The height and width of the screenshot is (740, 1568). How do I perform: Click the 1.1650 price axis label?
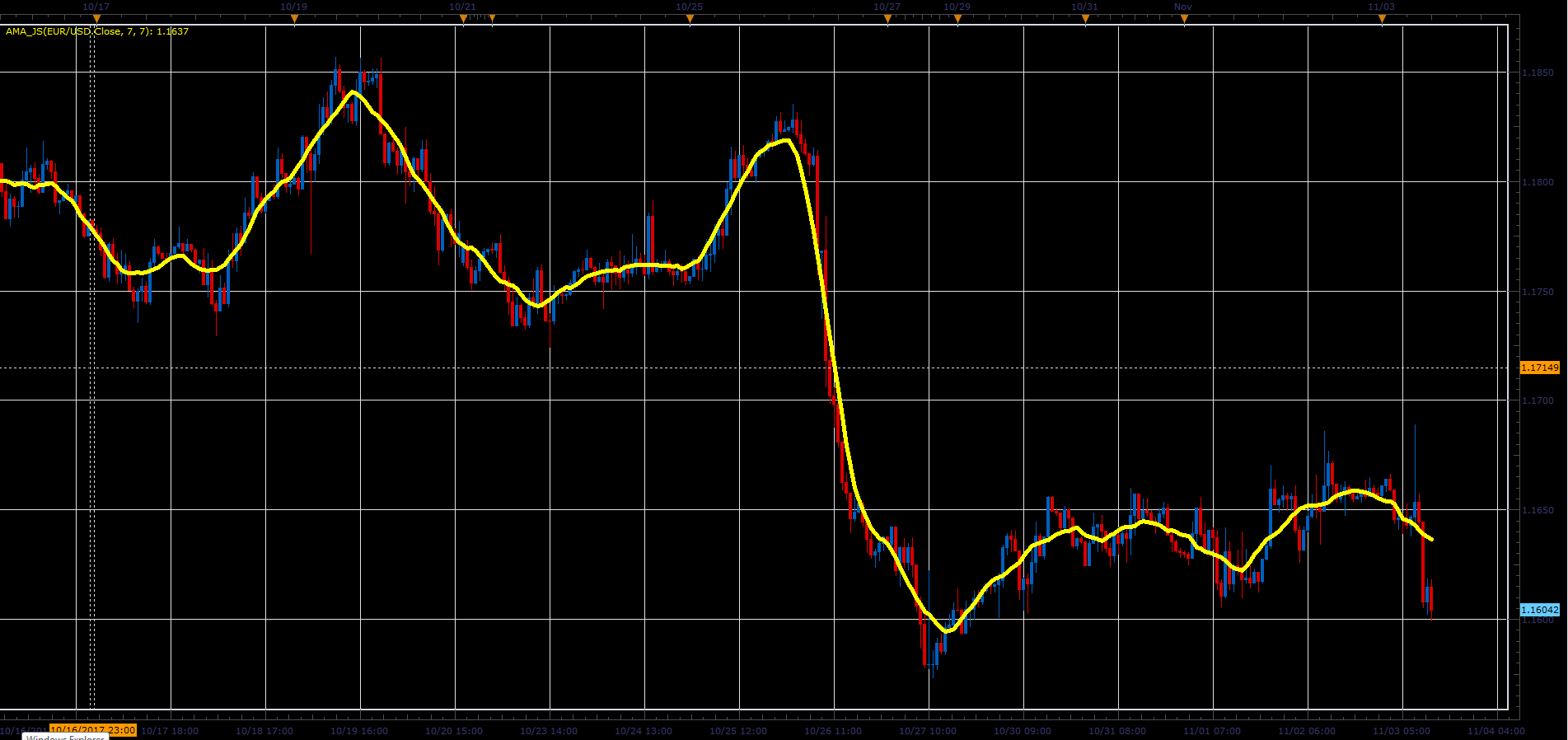point(1538,510)
